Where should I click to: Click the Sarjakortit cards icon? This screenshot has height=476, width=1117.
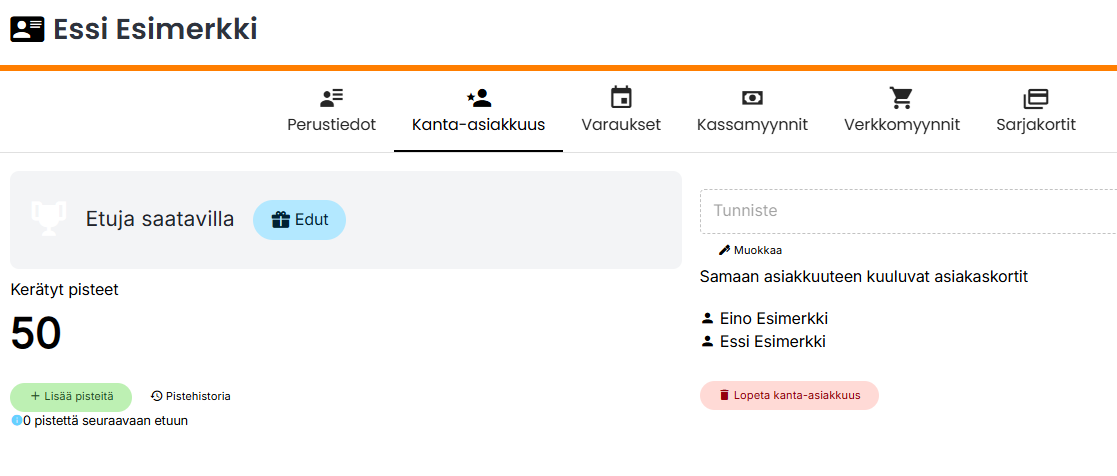(x=1036, y=98)
